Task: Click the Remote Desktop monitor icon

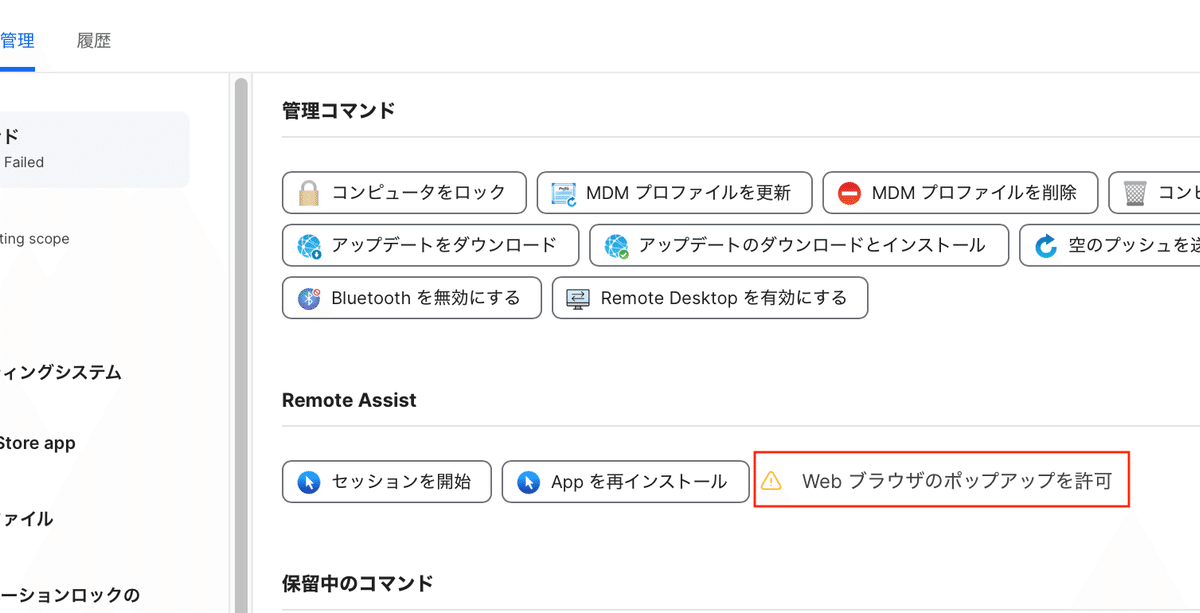Action: click(578, 298)
